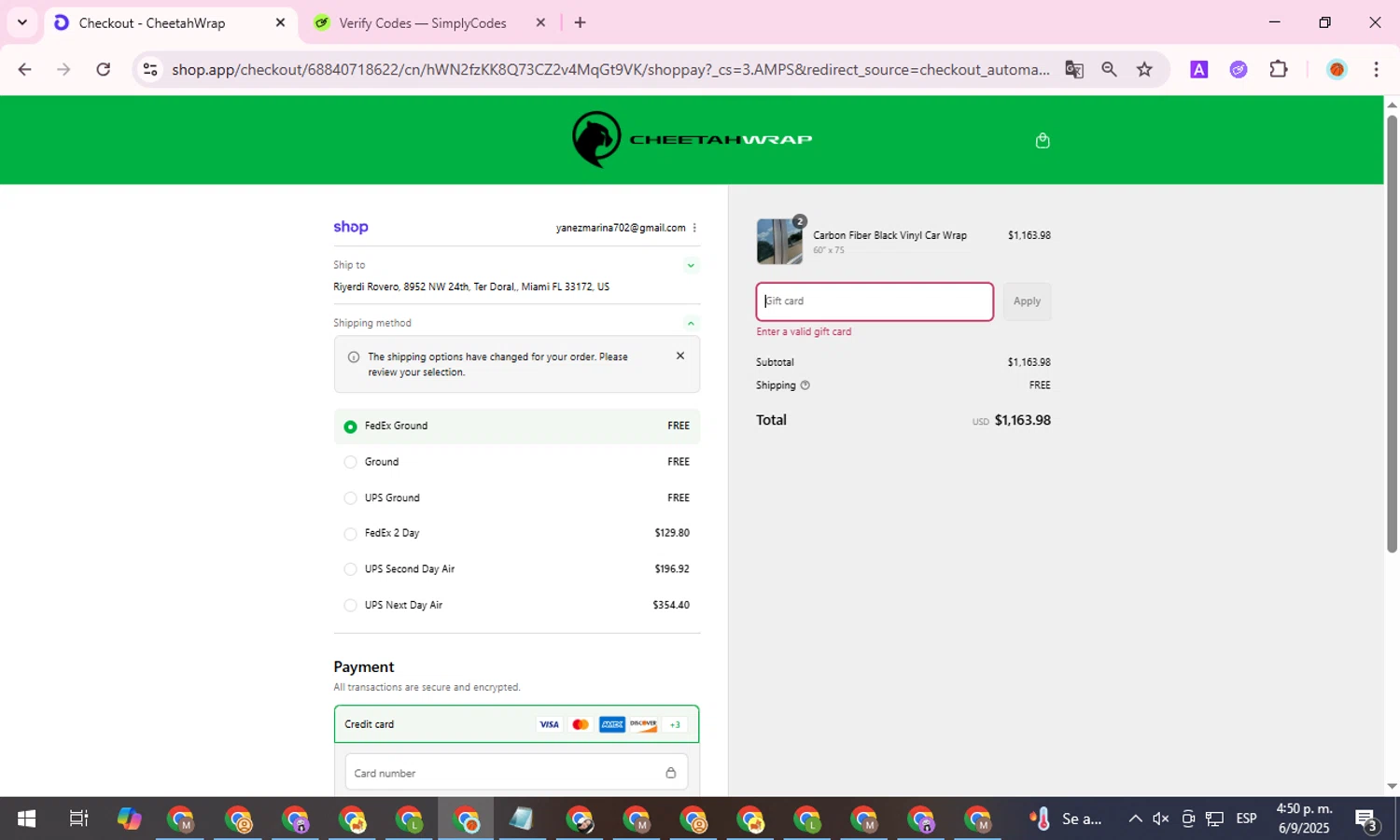Open the notification center icon
The width and height of the screenshot is (1400, 840).
pos(1366,819)
